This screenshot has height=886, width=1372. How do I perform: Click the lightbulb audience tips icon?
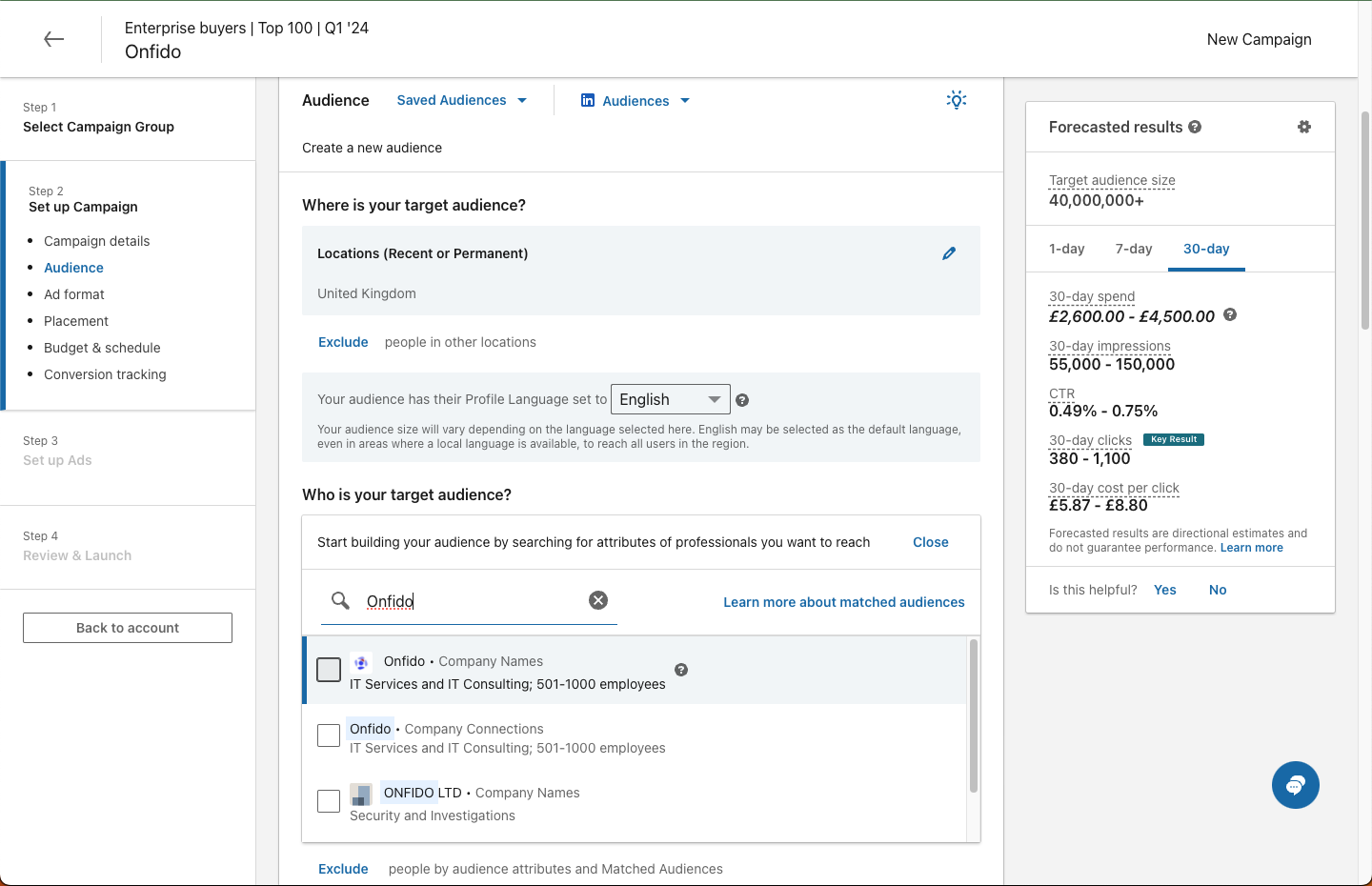(x=957, y=100)
